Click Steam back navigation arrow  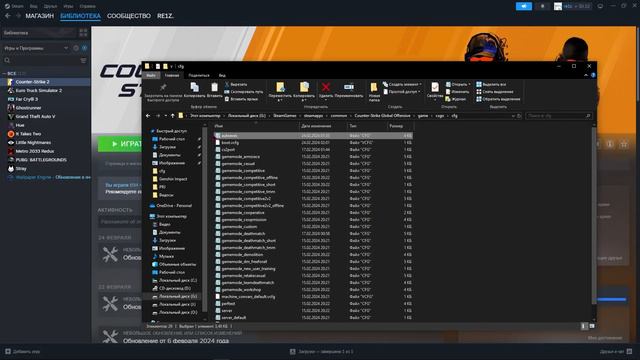pos(8,16)
